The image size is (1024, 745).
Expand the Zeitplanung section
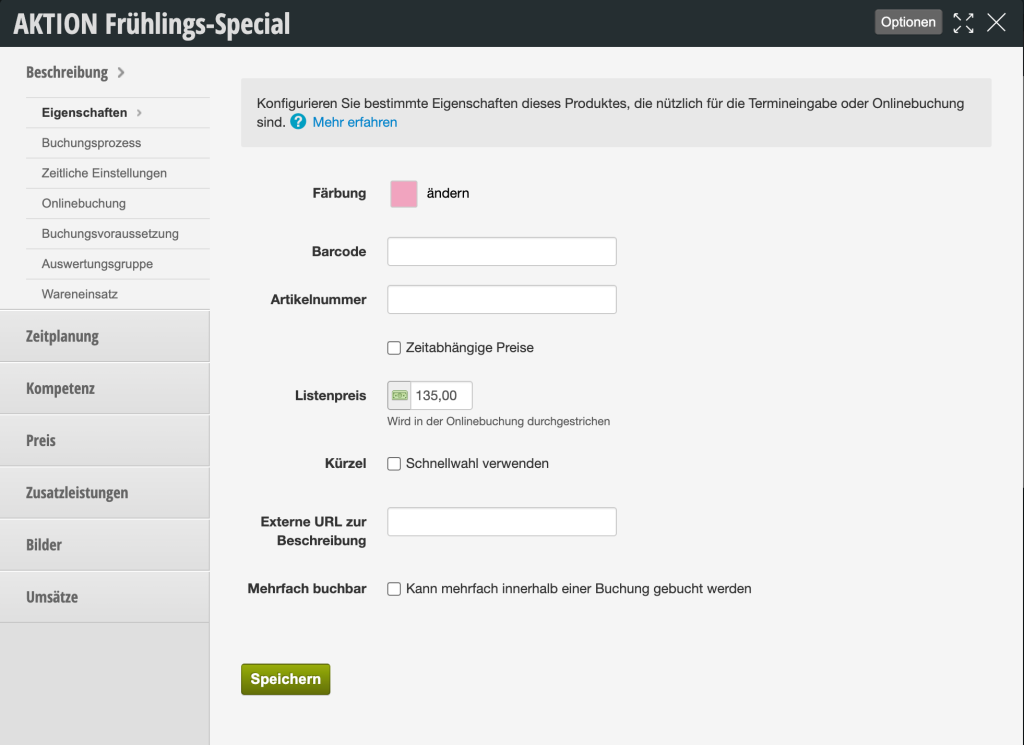104,336
